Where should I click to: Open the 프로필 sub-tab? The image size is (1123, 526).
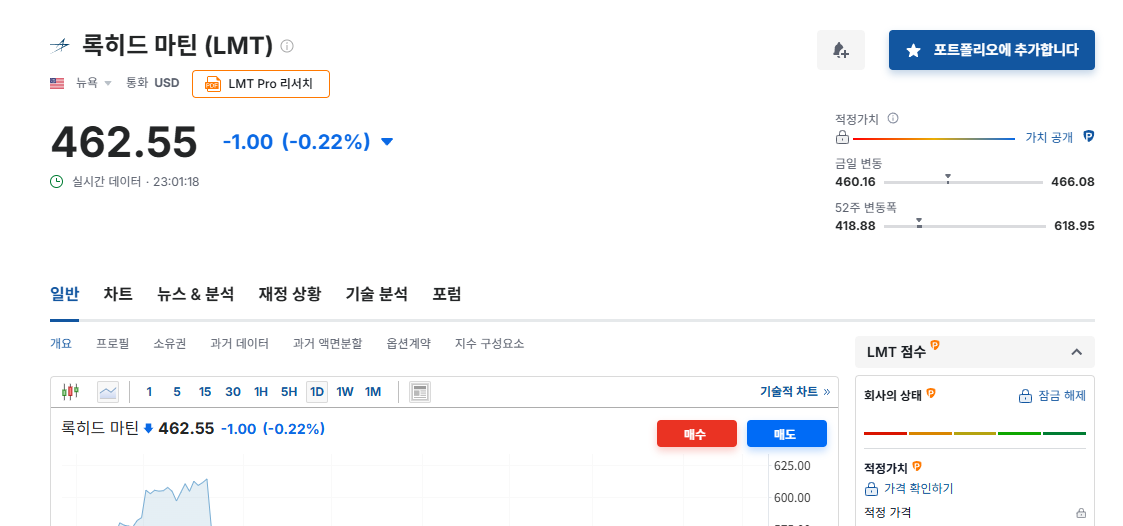click(x=112, y=344)
